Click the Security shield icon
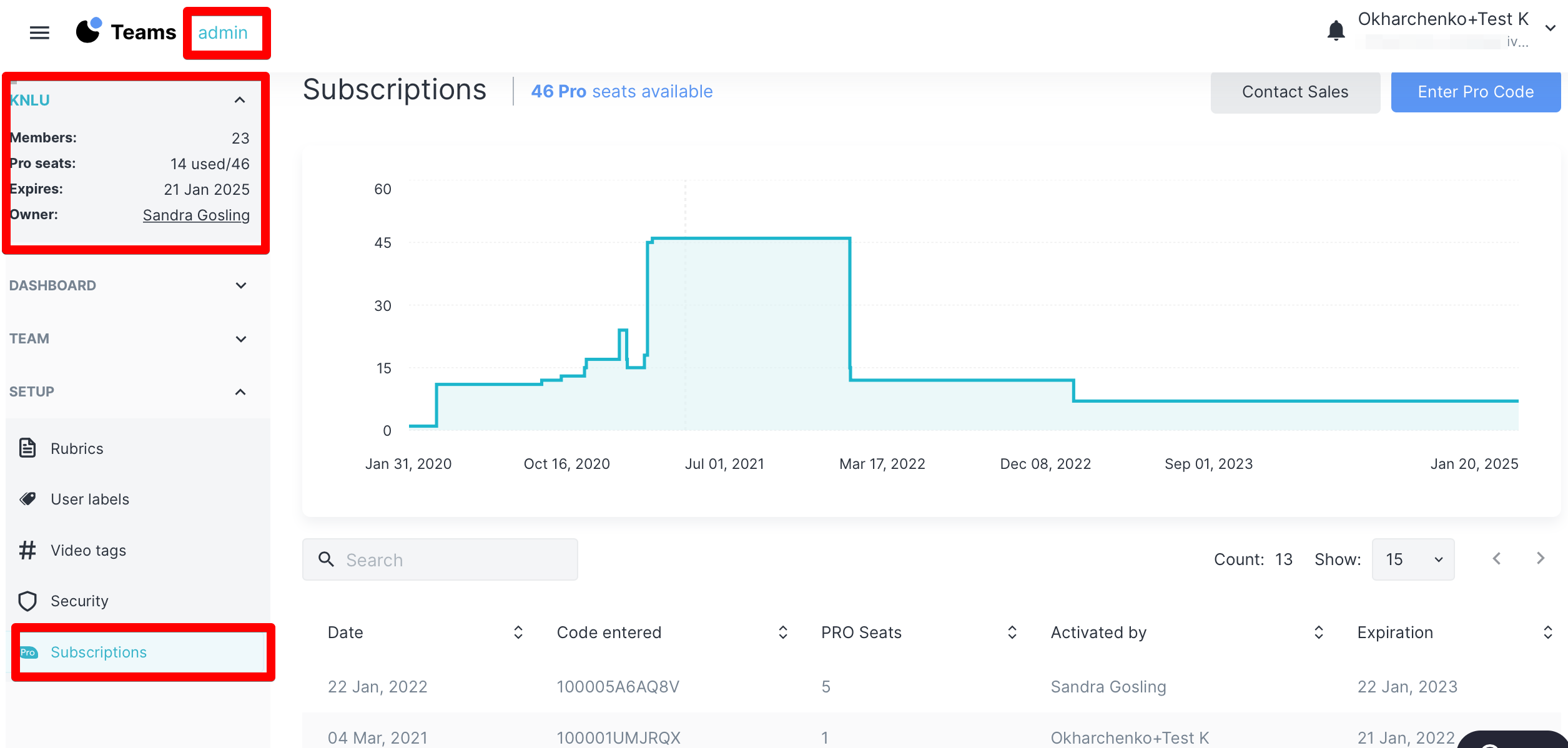This screenshot has width=1568, height=748. coord(27,601)
